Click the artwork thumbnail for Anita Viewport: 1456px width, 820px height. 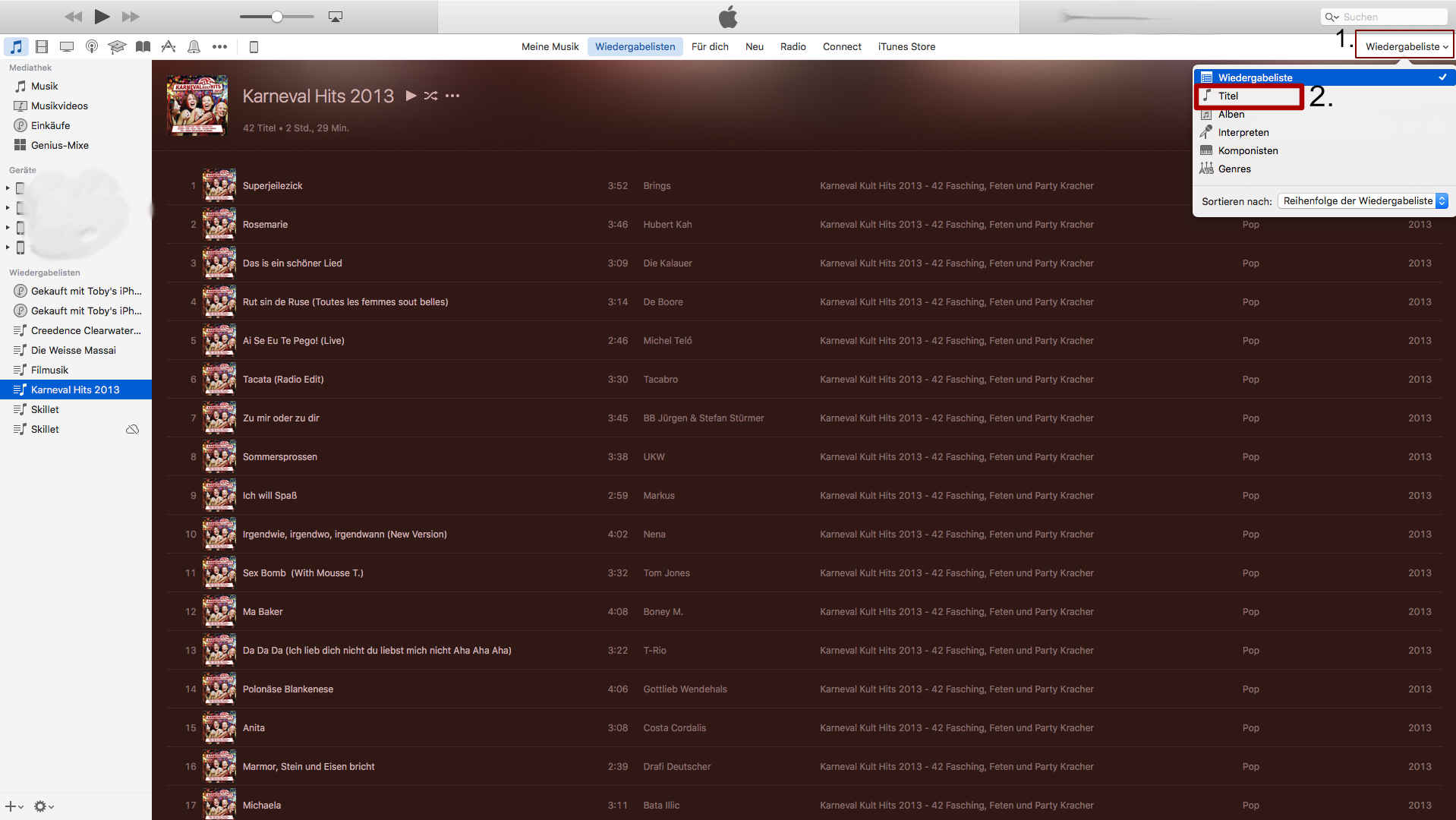point(219,727)
